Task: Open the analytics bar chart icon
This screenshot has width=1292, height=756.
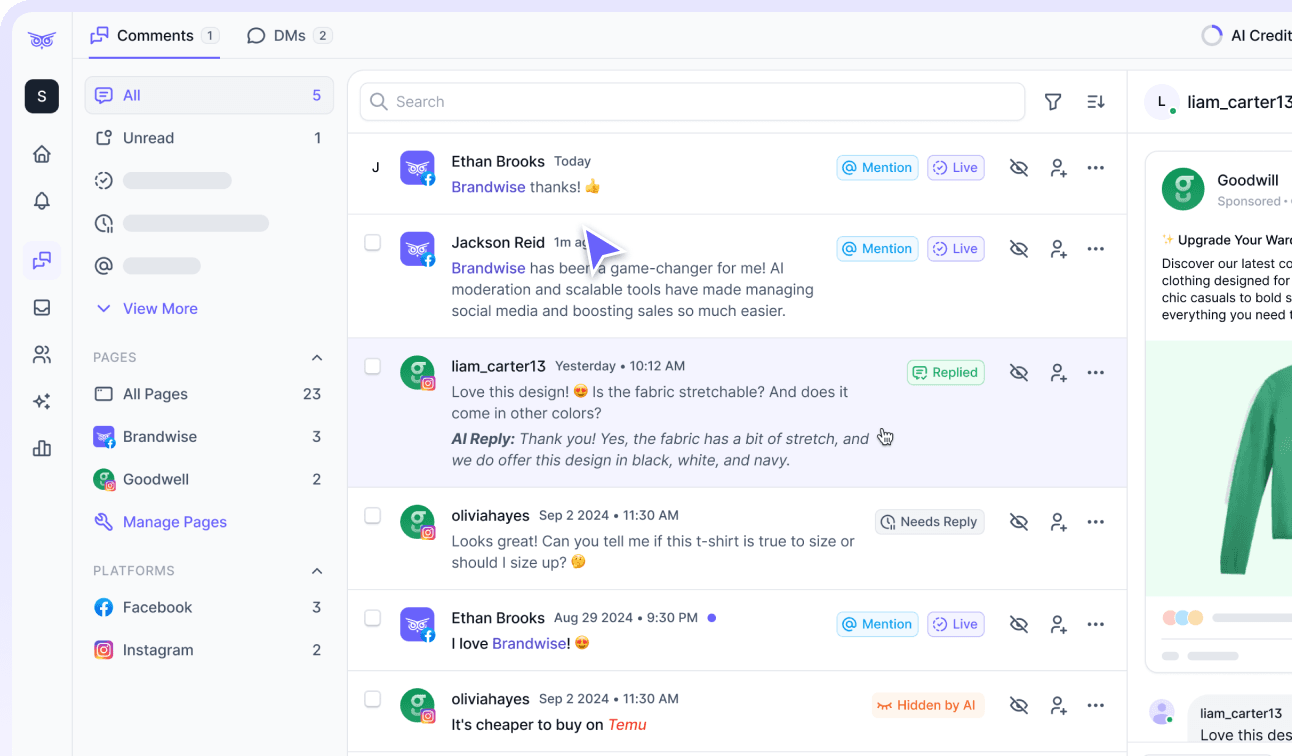Action: 42,449
